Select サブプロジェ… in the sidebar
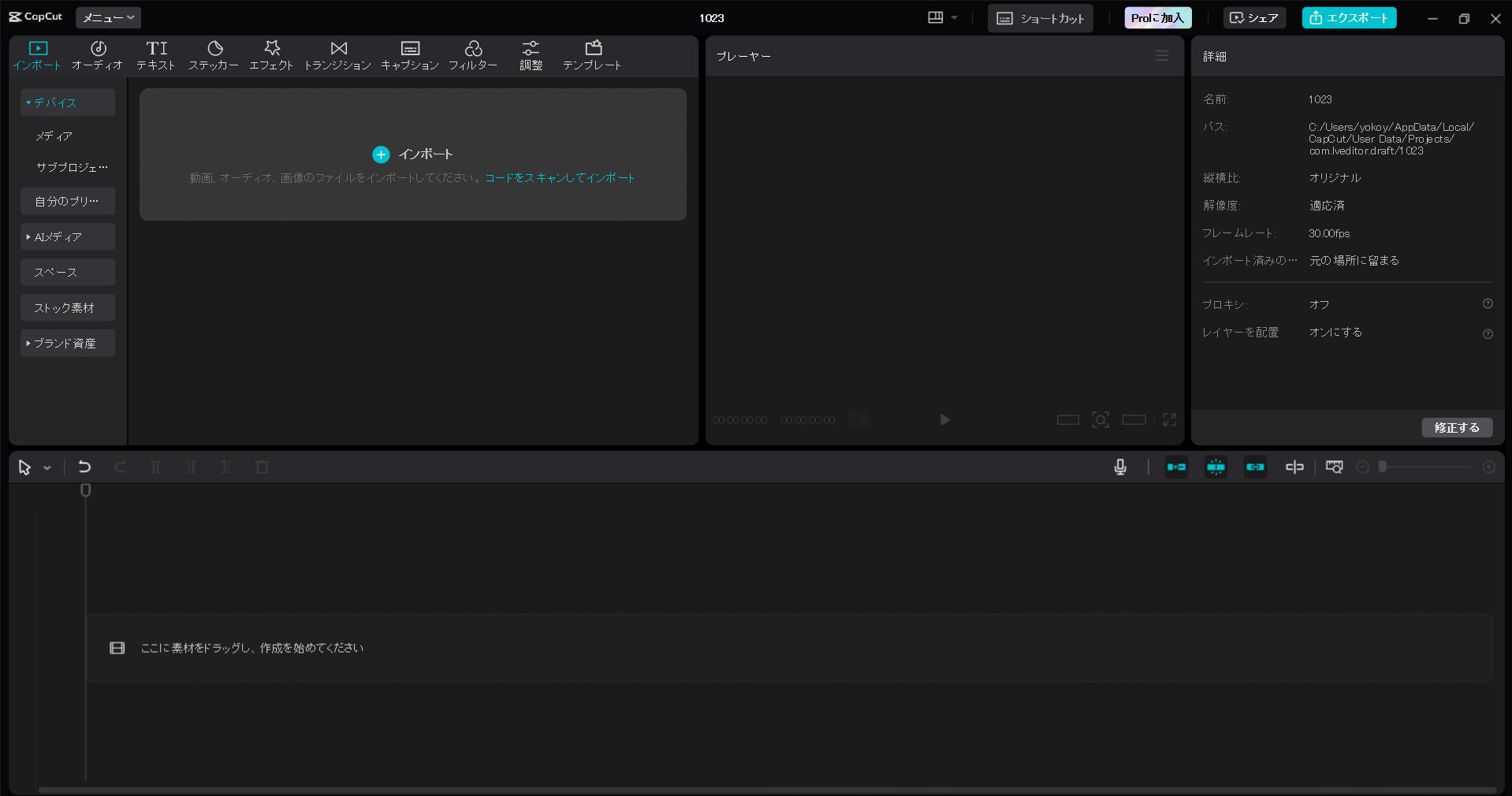 pyautogui.click(x=72, y=167)
